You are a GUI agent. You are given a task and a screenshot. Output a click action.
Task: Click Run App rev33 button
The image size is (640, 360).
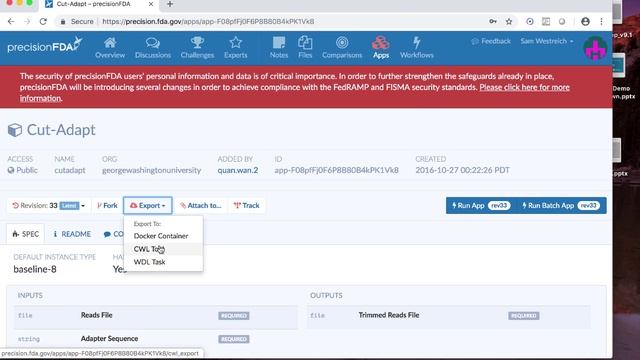481,205
